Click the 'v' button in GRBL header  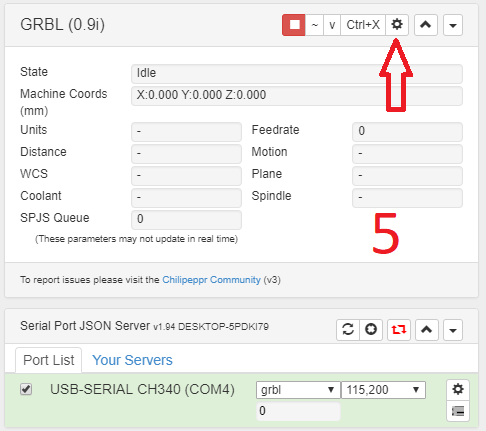[332, 25]
